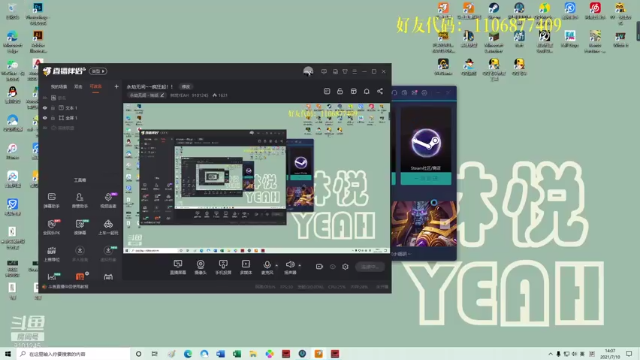This screenshot has width=640, height=360.
Task: Click the Steam社区/商店 card in right window
Action: click(x=426, y=140)
